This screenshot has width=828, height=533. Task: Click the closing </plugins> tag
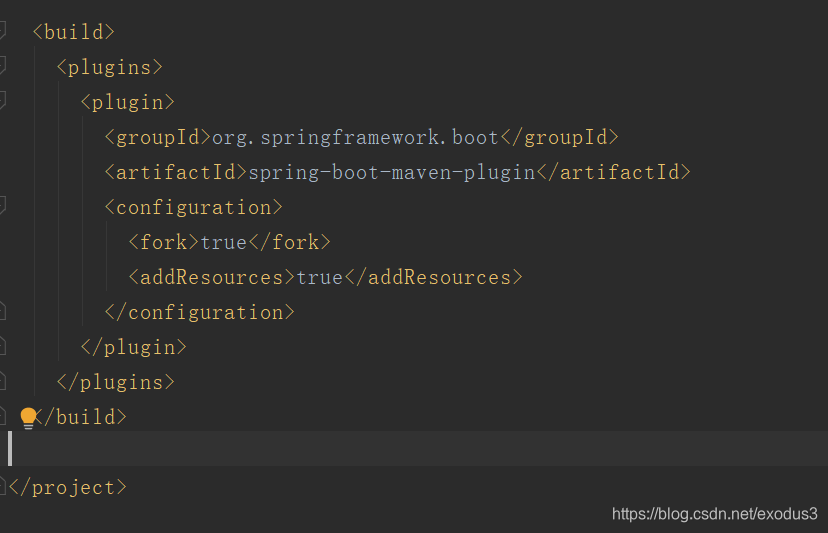(116, 382)
